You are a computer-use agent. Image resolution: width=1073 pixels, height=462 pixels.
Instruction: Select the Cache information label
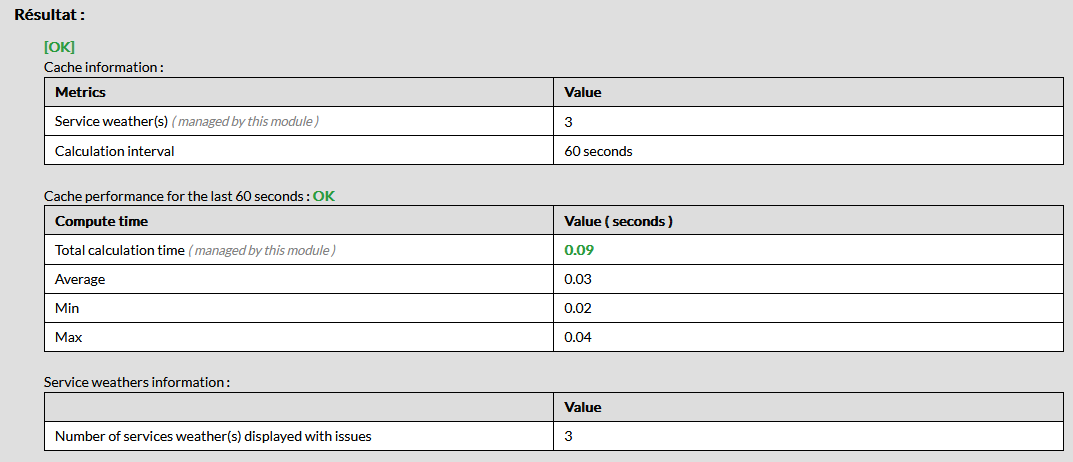103,67
